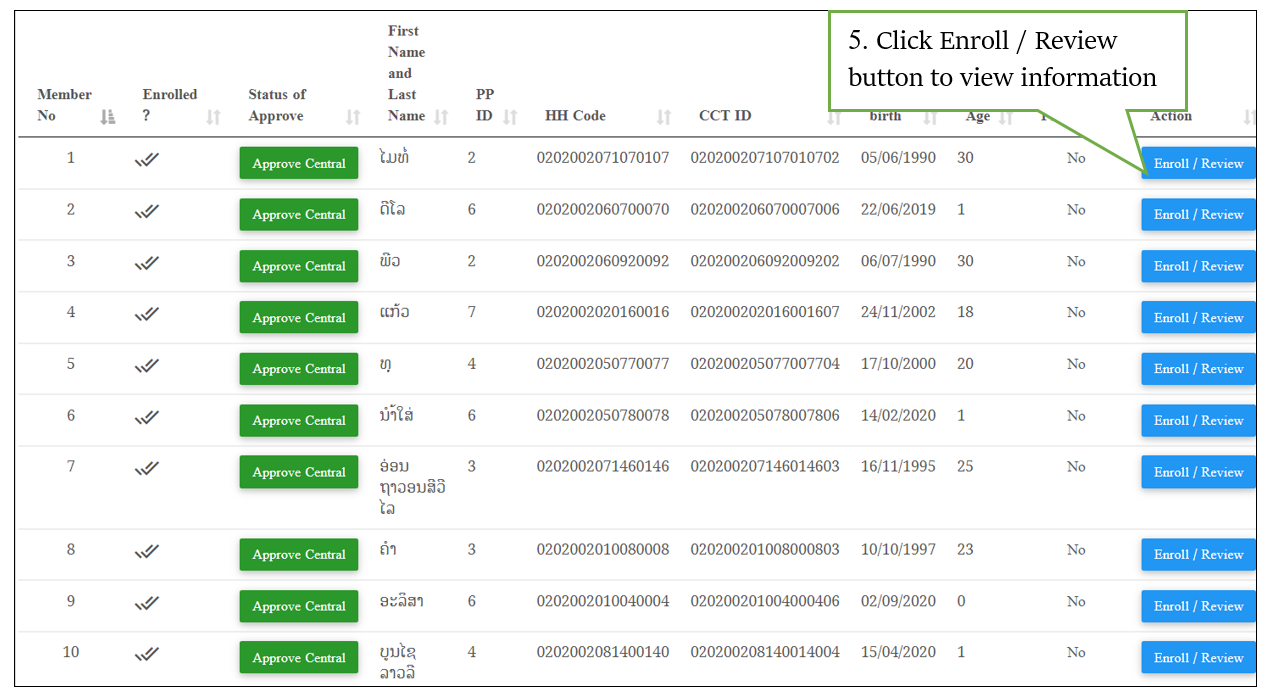The height and width of the screenshot is (698, 1271).
Task: Click the Action column header
Action: (1171, 116)
